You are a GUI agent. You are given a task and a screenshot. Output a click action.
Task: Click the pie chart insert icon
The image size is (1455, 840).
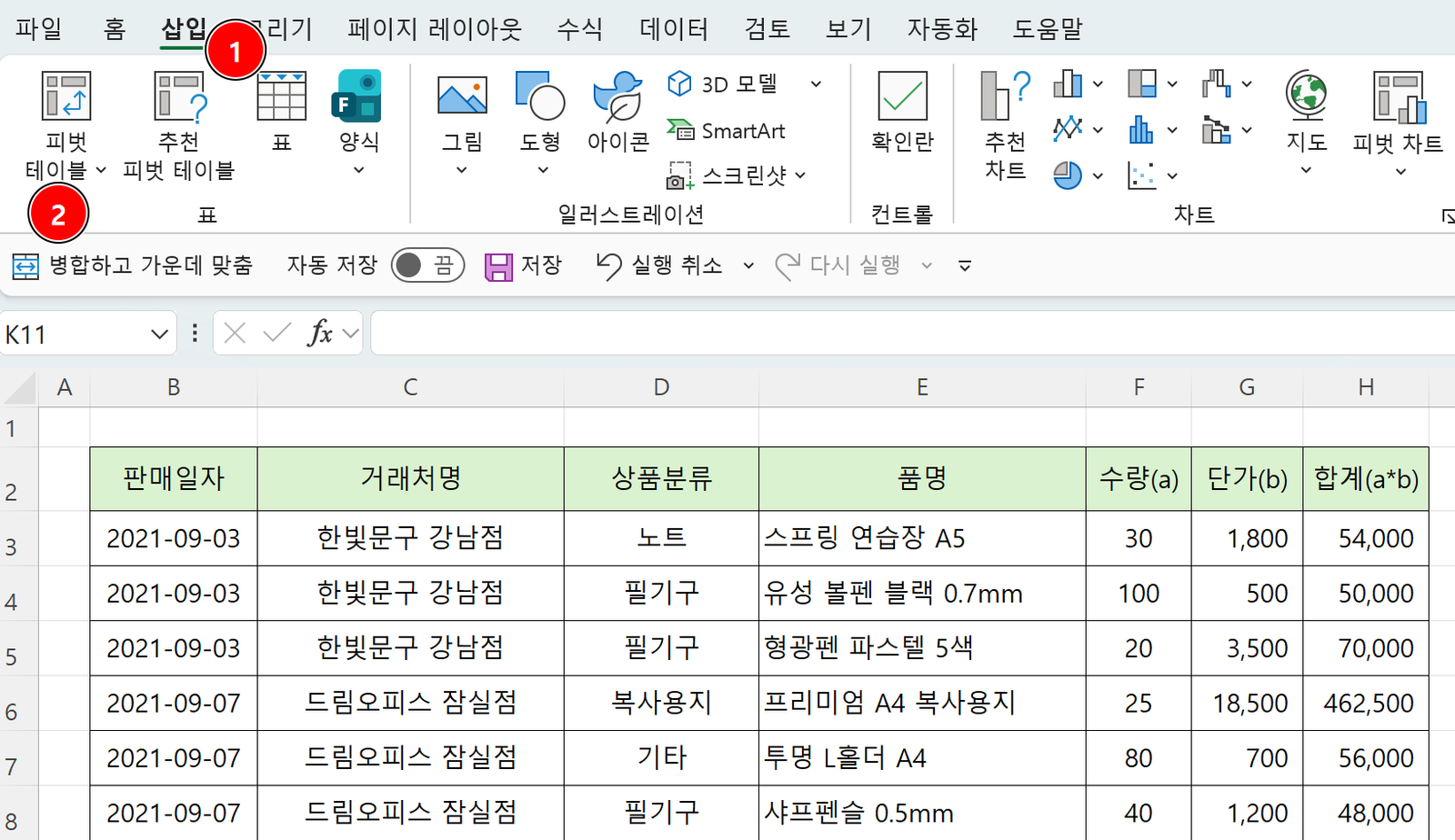pos(1068,175)
